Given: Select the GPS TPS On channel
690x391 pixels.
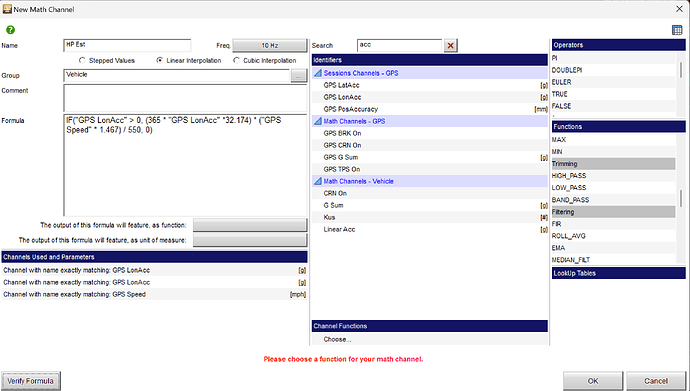Looking at the screenshot, I should [429, 169].
